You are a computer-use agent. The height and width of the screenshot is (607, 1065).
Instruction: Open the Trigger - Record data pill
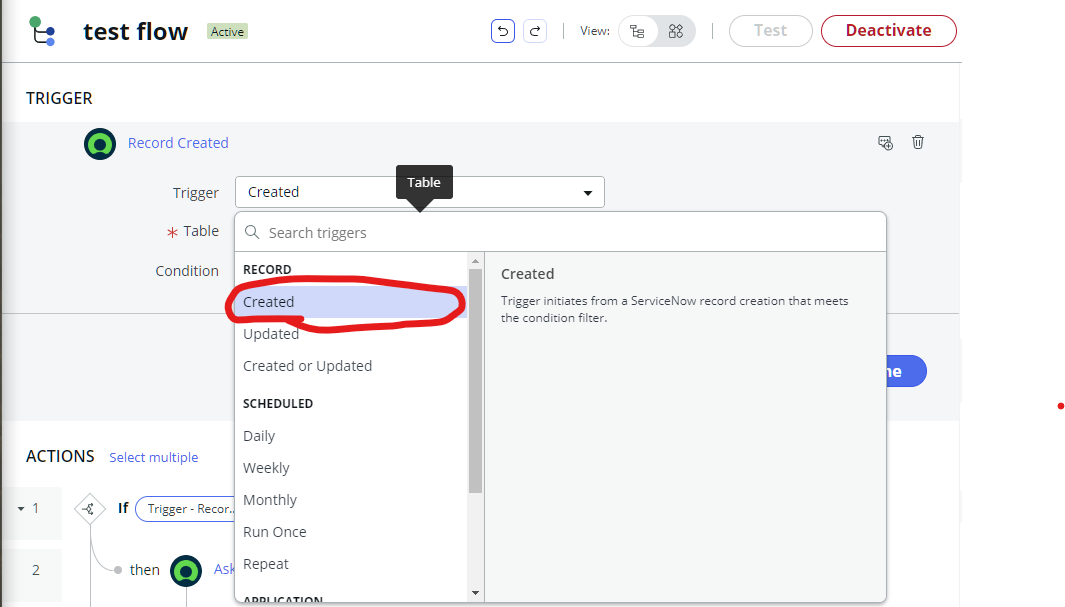[x=185, y=509]
